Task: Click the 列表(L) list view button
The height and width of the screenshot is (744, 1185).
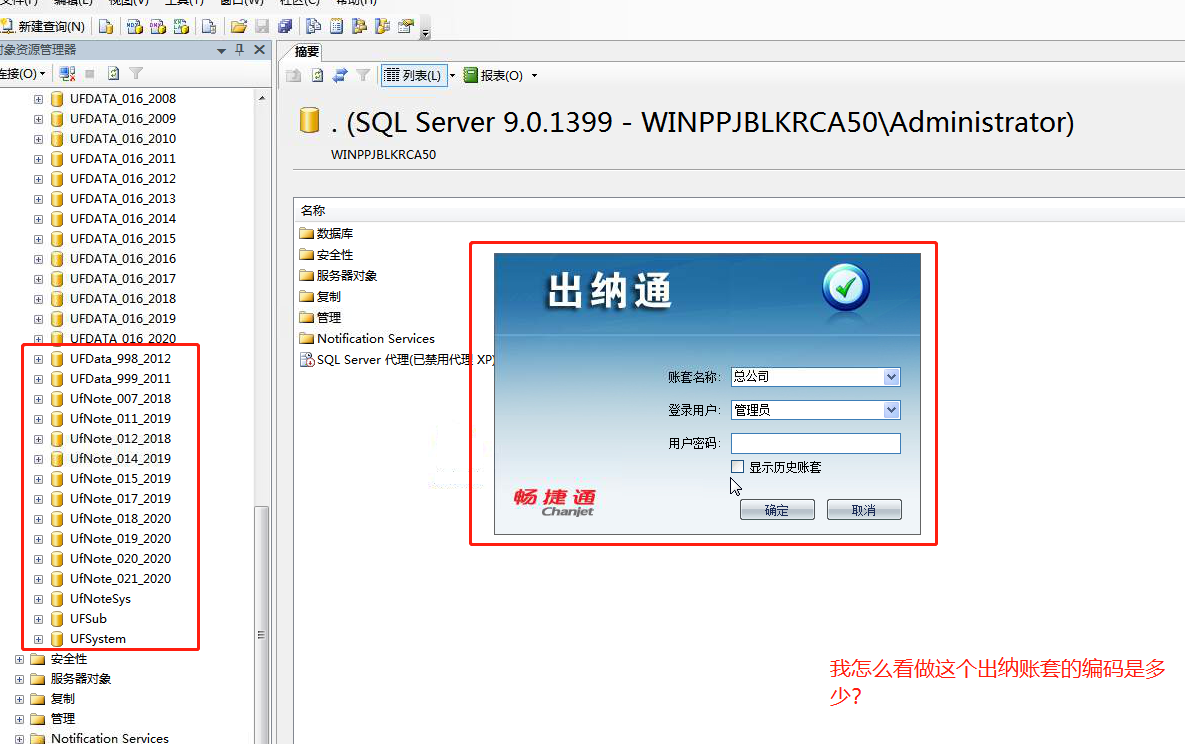Action: point(413,76)
